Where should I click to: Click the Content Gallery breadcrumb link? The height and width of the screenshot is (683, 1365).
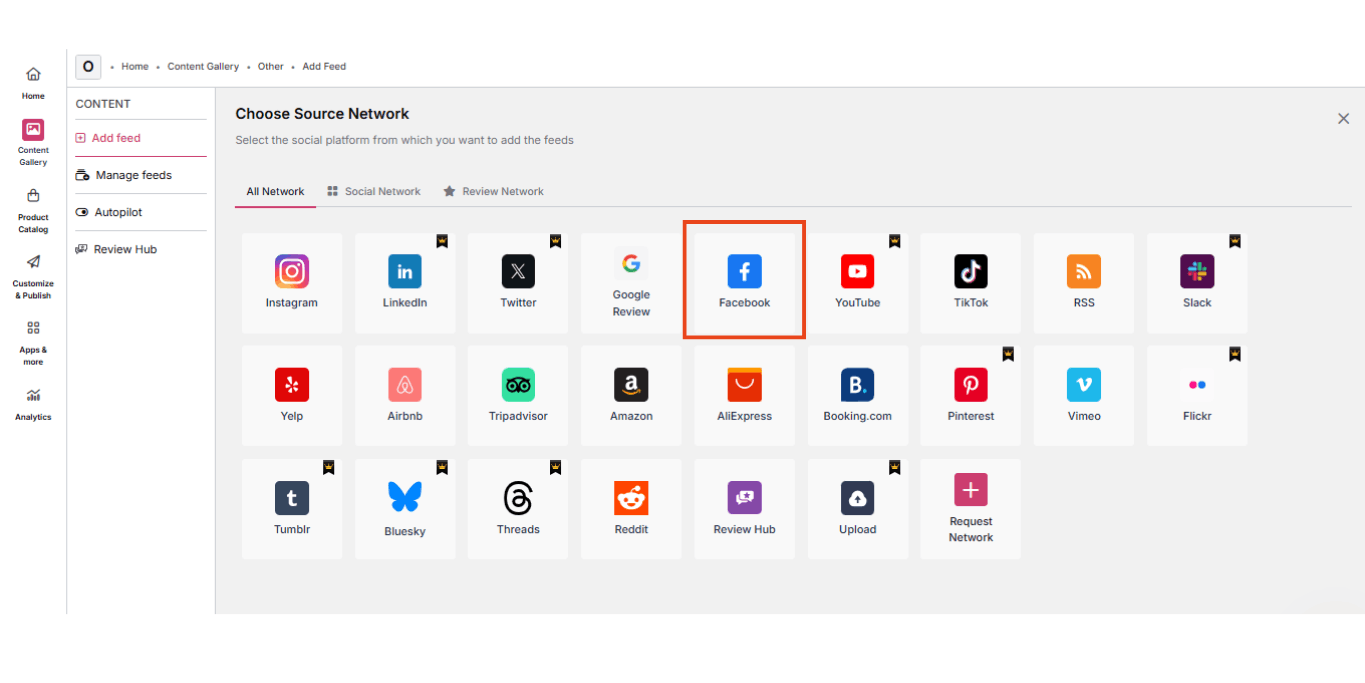[x=203, y=67]
